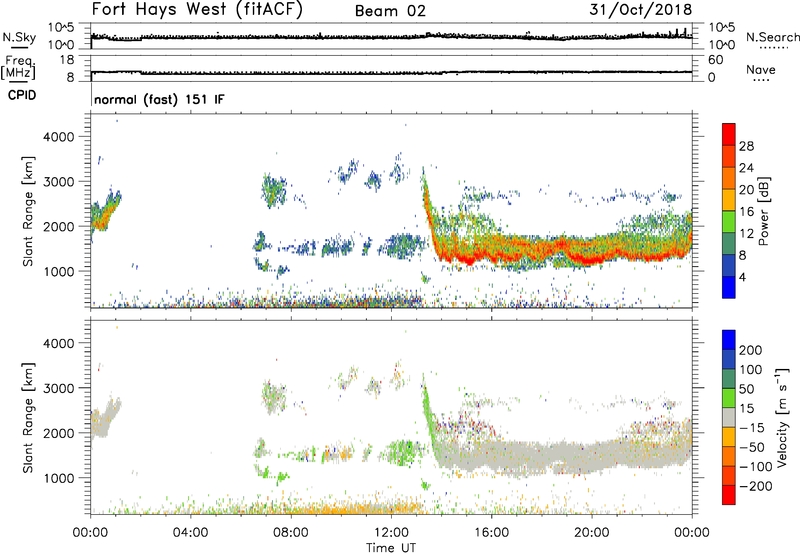The image size is (800, 554).
Task: Click the 'Time UT' axis title
Action: pyautogui.click(x=391, y=548)
